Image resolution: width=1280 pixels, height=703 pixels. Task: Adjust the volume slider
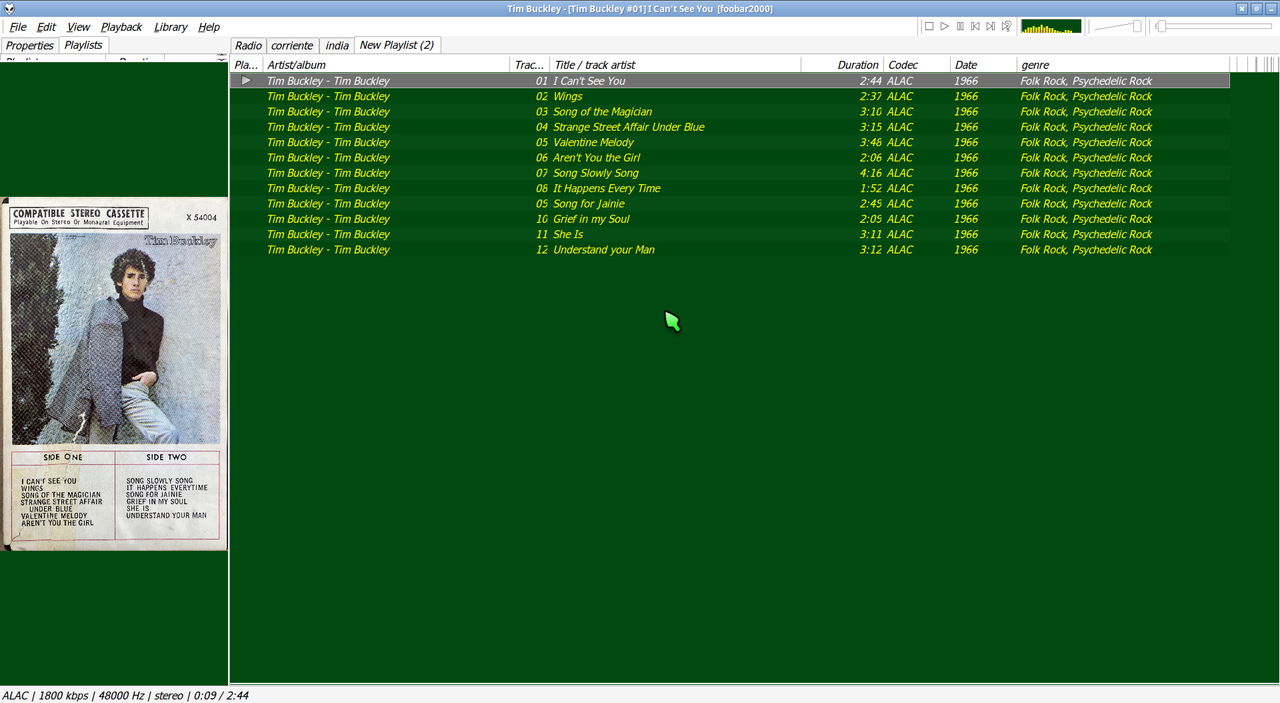pos(1118,27)
